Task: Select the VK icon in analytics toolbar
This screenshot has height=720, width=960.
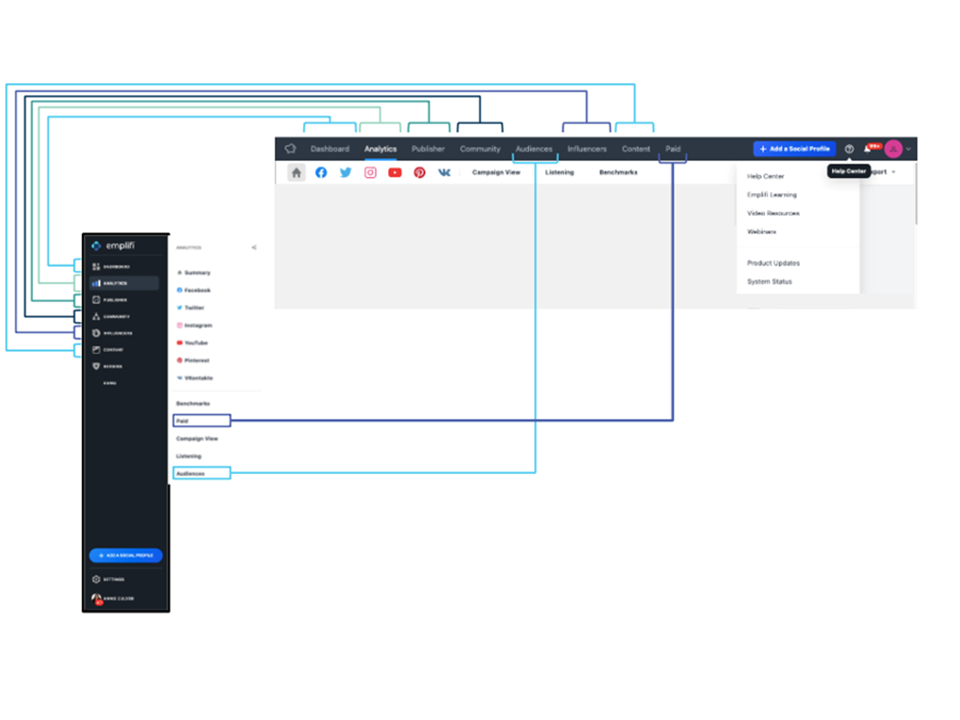Action: click(444, 173)
